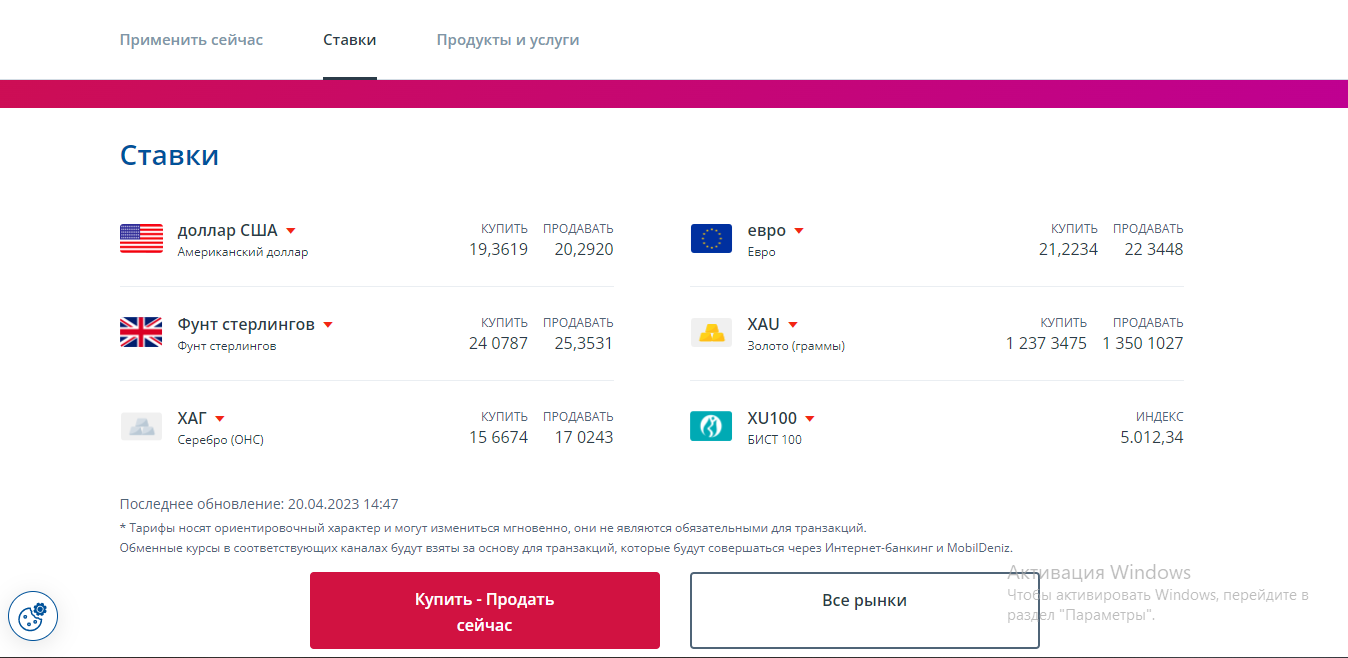Screen dimensions: 1348x658
Task: Click the silver bars ХАГ icon
Action: click(x=141, y=426)
